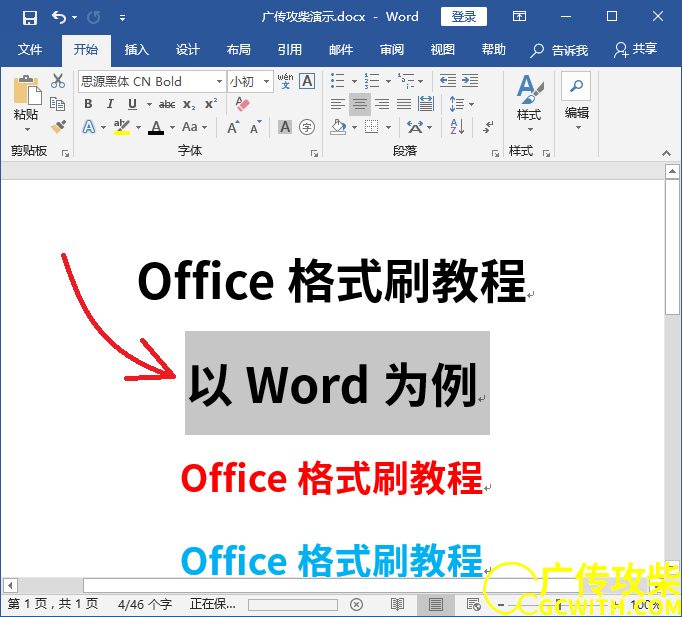Screen dimensions: 682x617
Task: Activate the Format Painter brush
Action: click(58, 127)
